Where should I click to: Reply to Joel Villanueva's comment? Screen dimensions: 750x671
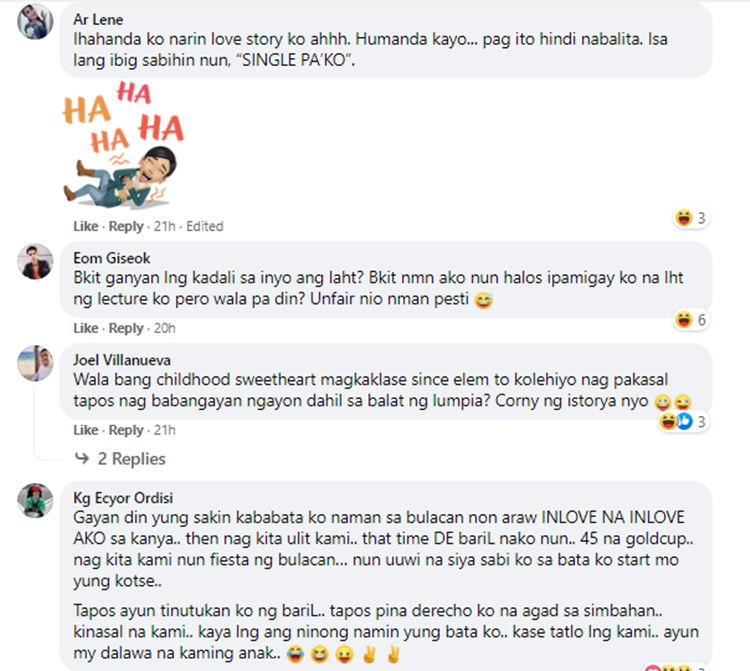126,430
